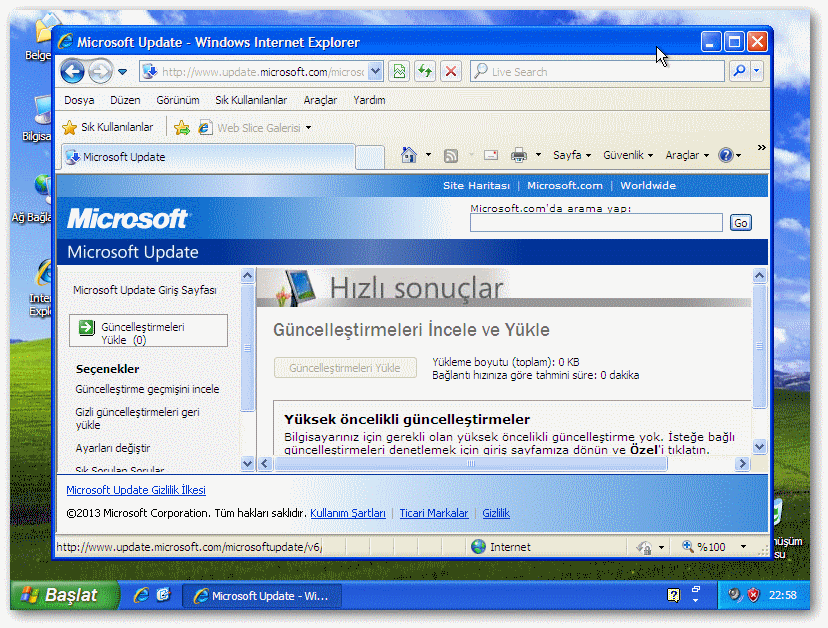Open the Worldwide link
The image size is (828, 628).
(648, 185)
